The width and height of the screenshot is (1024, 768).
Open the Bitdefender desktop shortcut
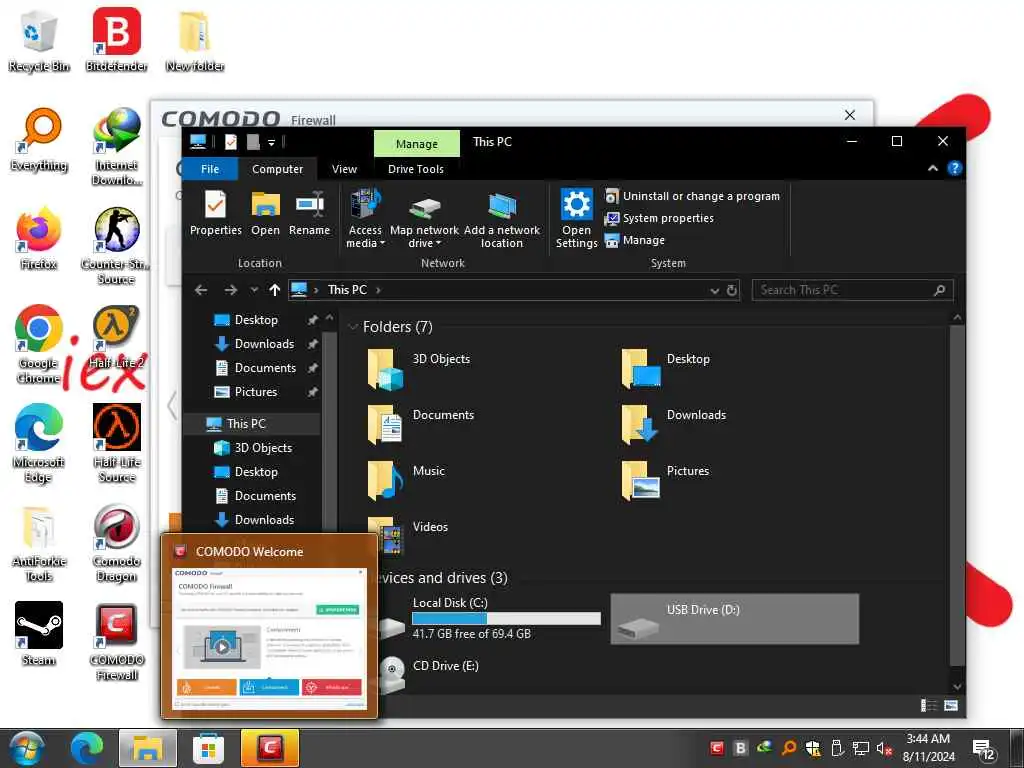coord(116,40)
